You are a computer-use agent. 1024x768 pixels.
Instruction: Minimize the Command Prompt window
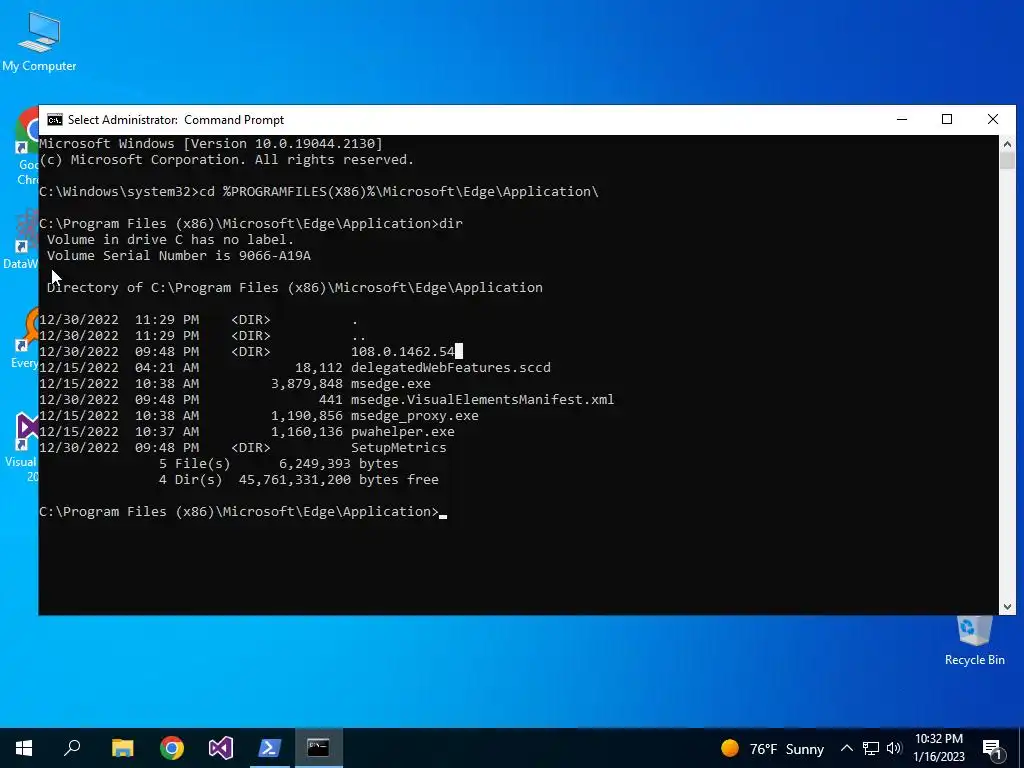[x=902, y=120]
